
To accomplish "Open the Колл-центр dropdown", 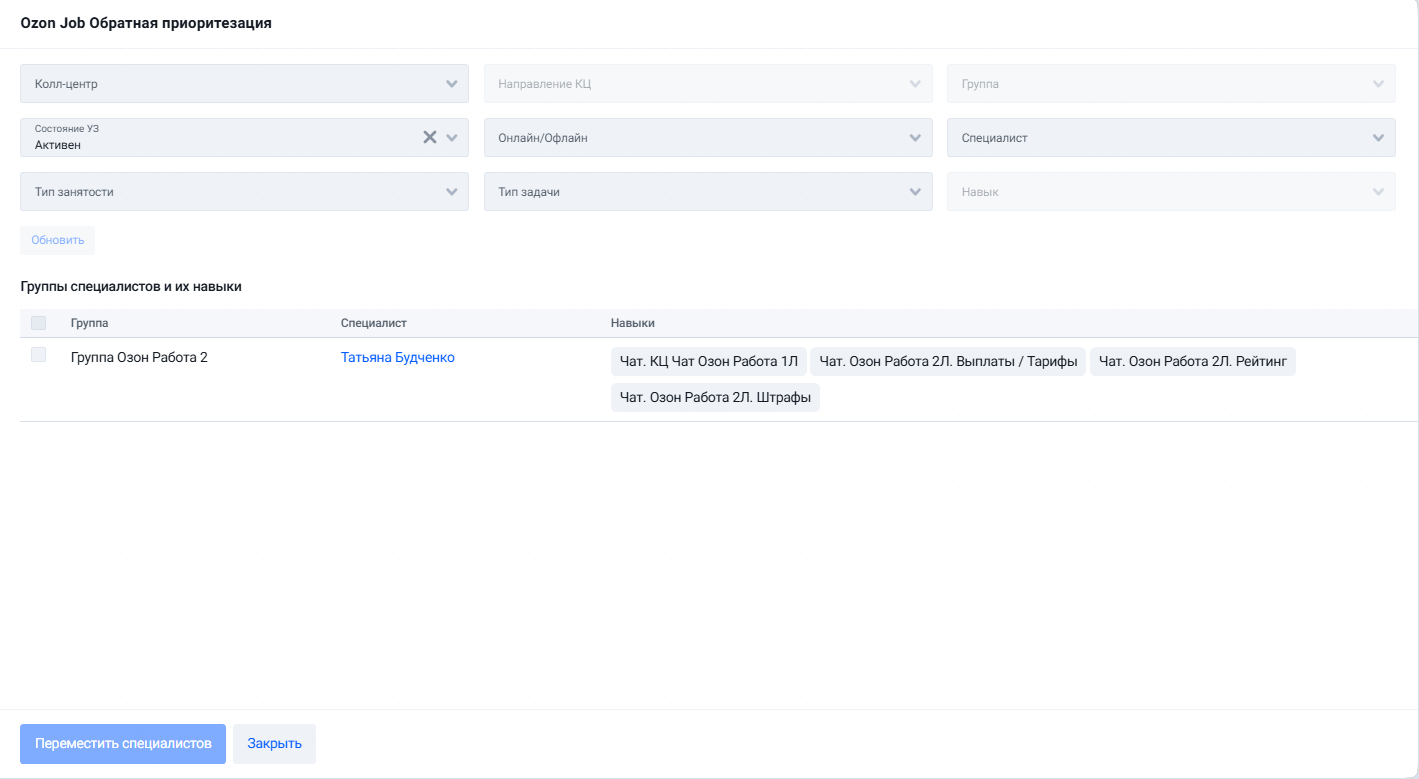I will 244,84.
